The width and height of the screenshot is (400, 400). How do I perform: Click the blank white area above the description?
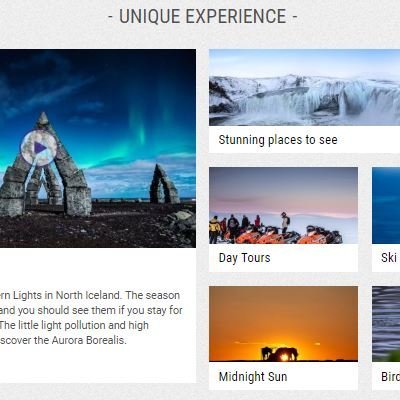point(98,267)
